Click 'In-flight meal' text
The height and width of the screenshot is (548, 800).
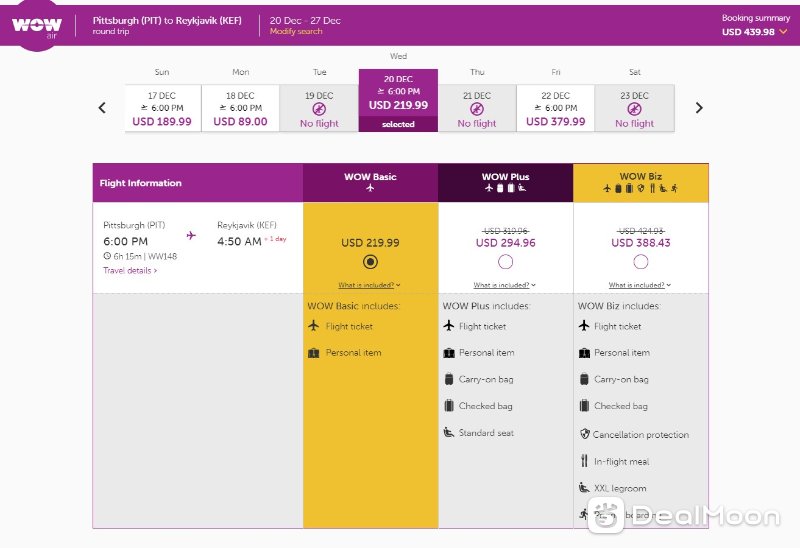tap(621, 461)
